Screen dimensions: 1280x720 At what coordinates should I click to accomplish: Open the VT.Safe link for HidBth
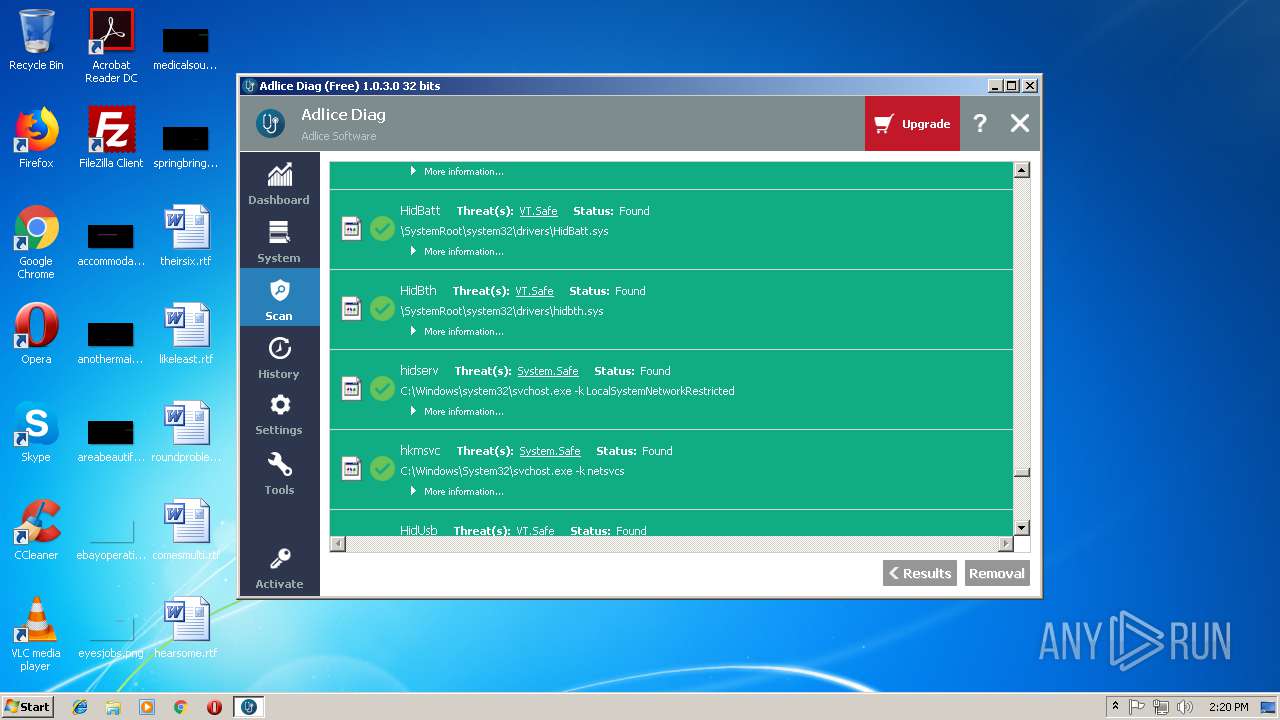pos(534,291)
